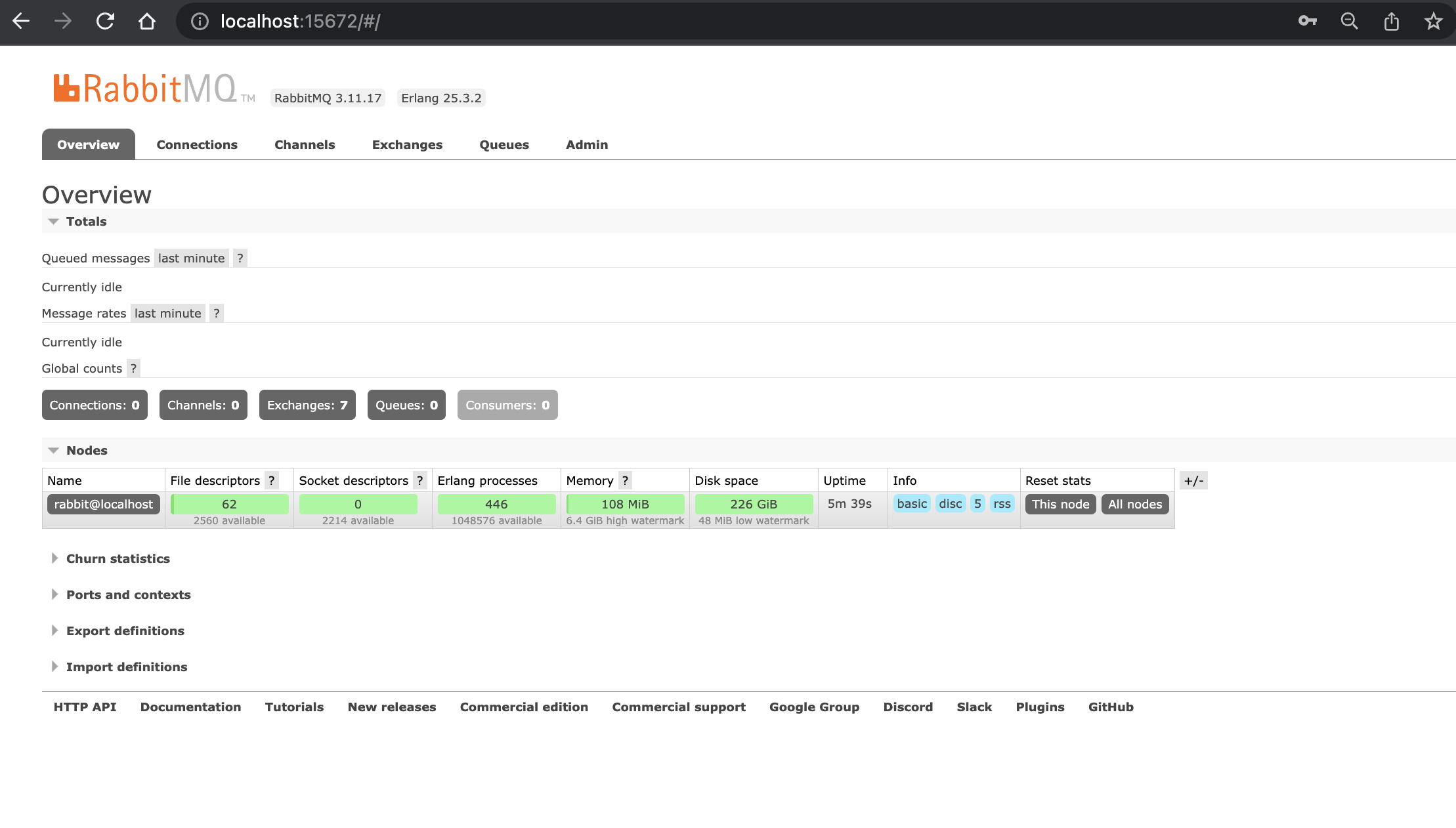Reset stats for This node
Image resolution: width=1456 pixels, height=828 pixels.
(1060, 504)
